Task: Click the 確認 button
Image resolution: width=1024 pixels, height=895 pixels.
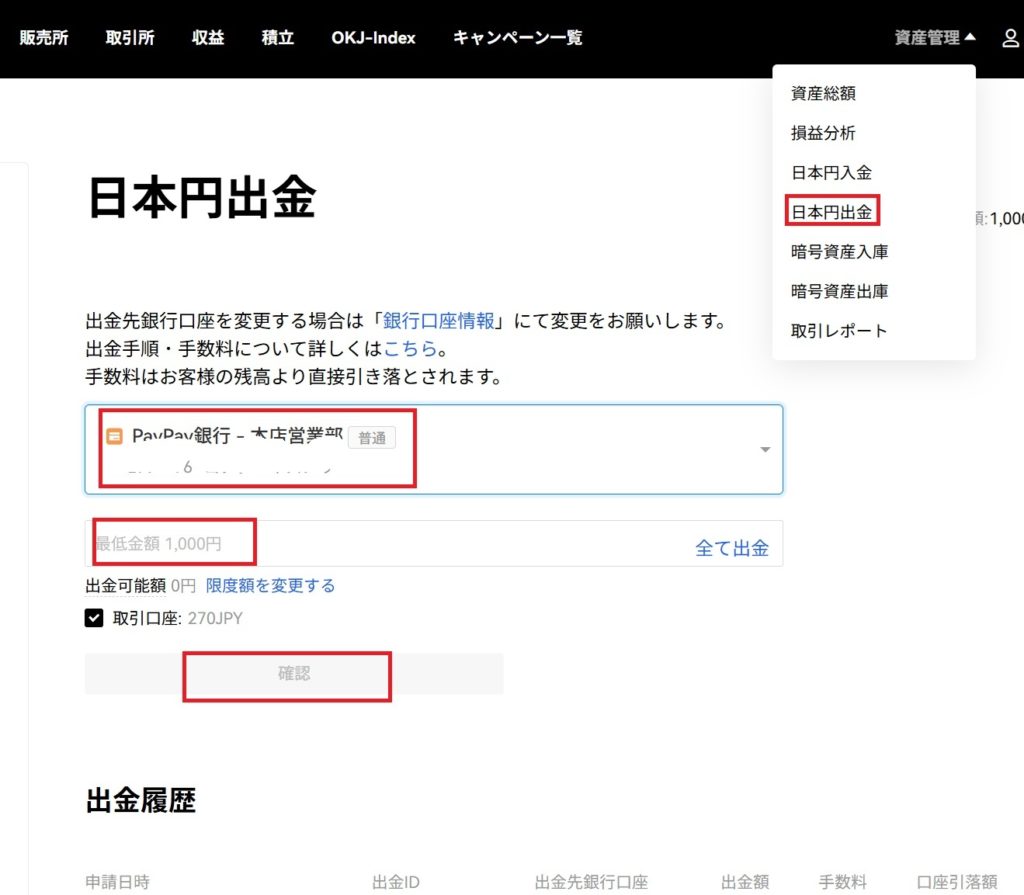Action: pos(294,674)
